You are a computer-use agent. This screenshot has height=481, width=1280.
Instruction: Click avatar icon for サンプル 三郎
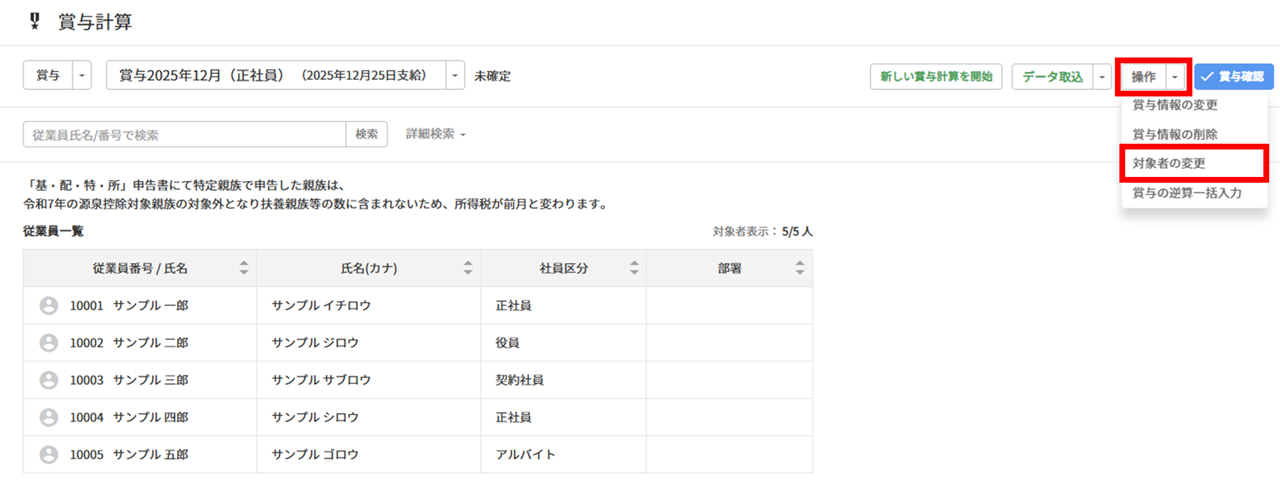pyautogui.click(x=48, y=380)
